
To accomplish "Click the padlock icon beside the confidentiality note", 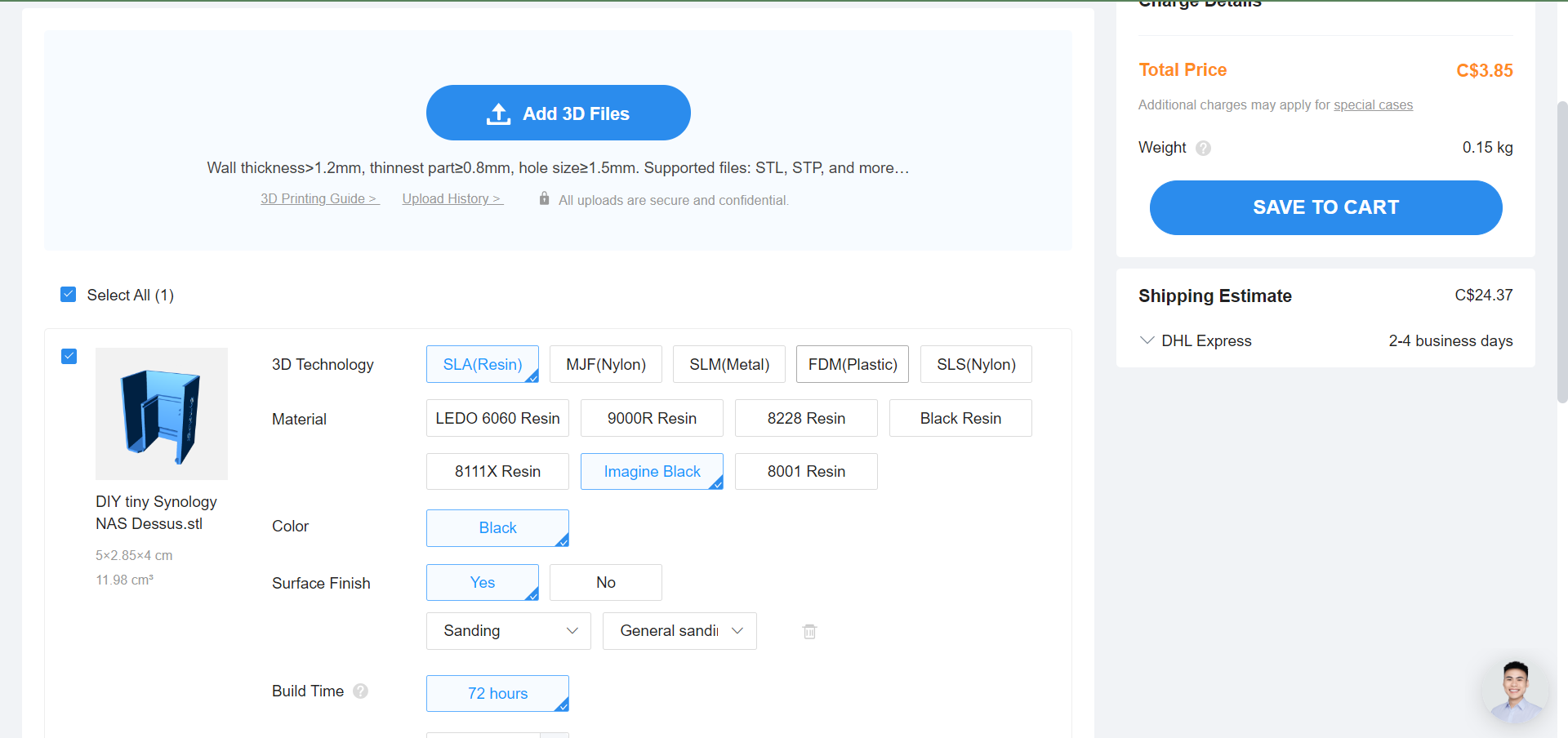I will click(x=544, y=198).
